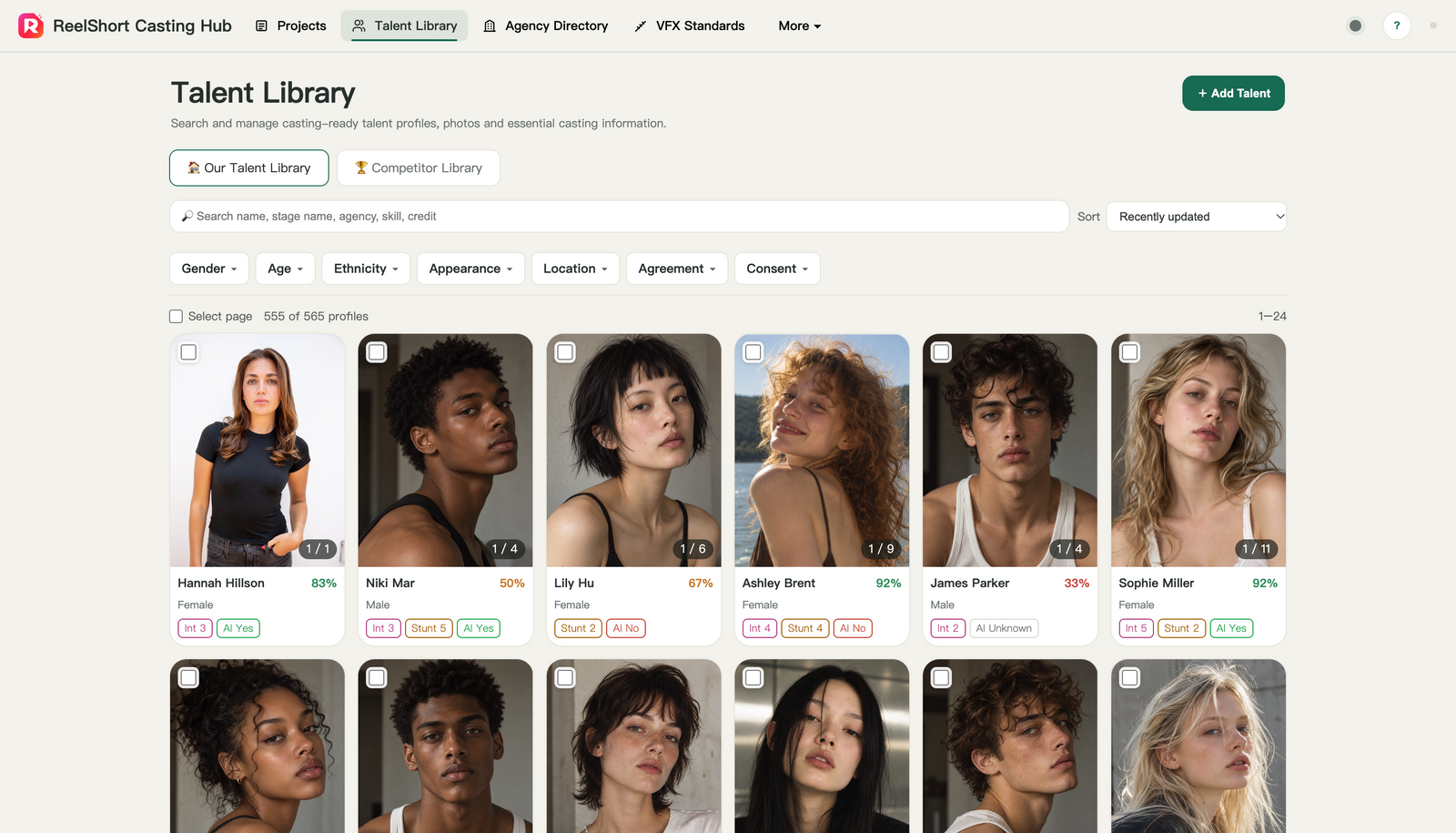Screen dimensions: 1456x833
Task: Expand the Age filter
Action: [x=286, y=269]
